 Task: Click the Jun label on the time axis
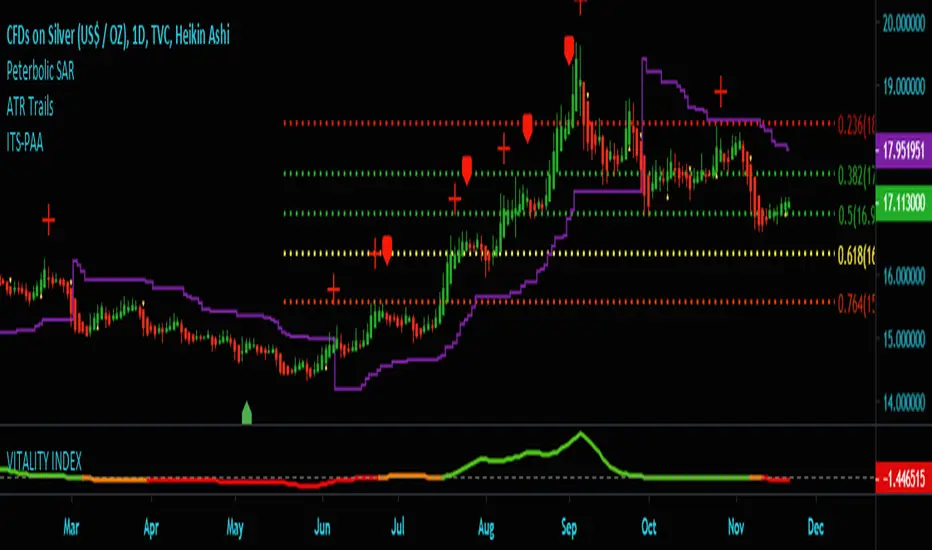point(322,527)
